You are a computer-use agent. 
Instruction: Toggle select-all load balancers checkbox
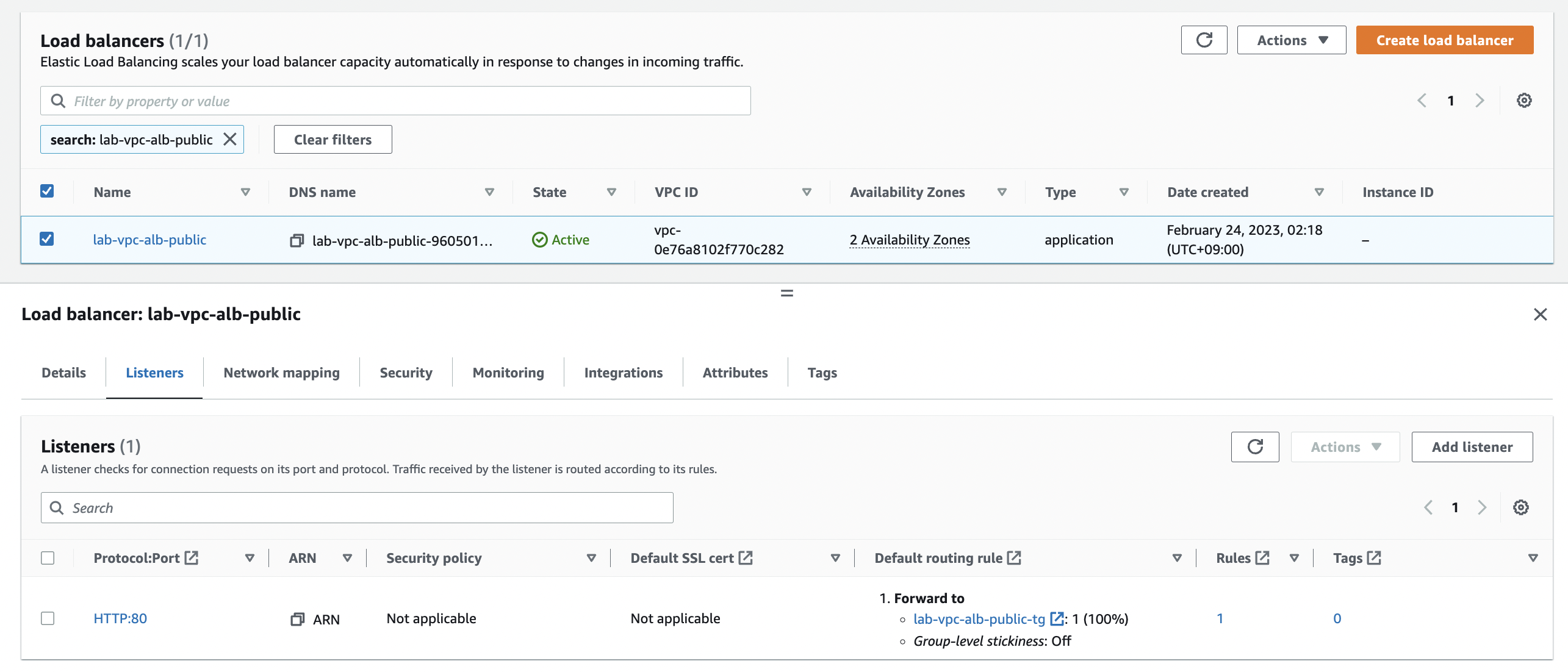[x=47, y=191]
